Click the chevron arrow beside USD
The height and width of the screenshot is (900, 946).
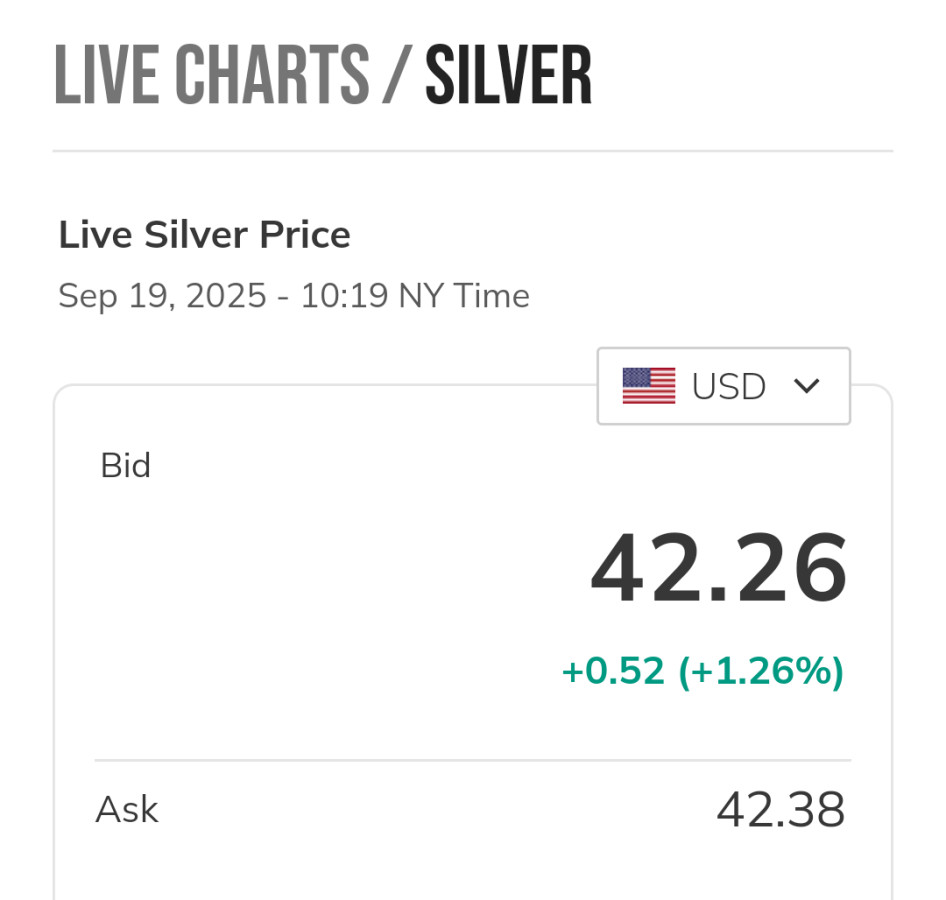(806, 386)
